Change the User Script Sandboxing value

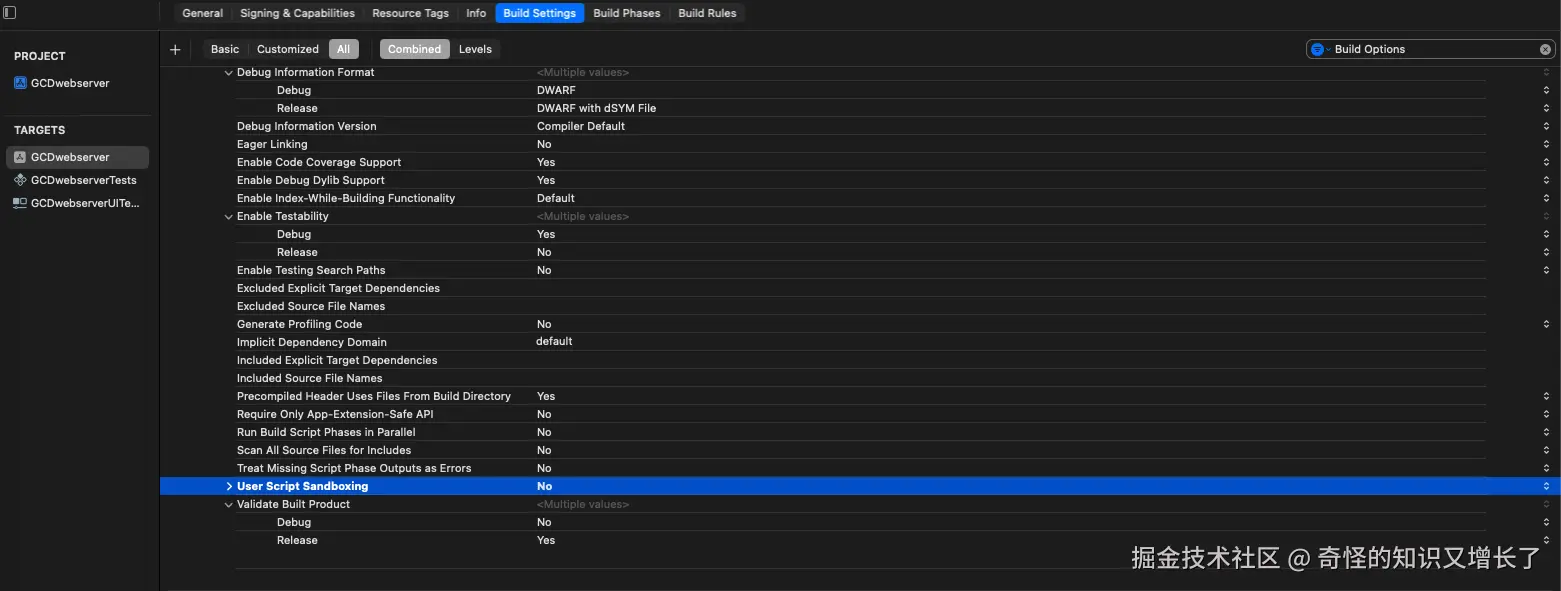[1546, 486]
